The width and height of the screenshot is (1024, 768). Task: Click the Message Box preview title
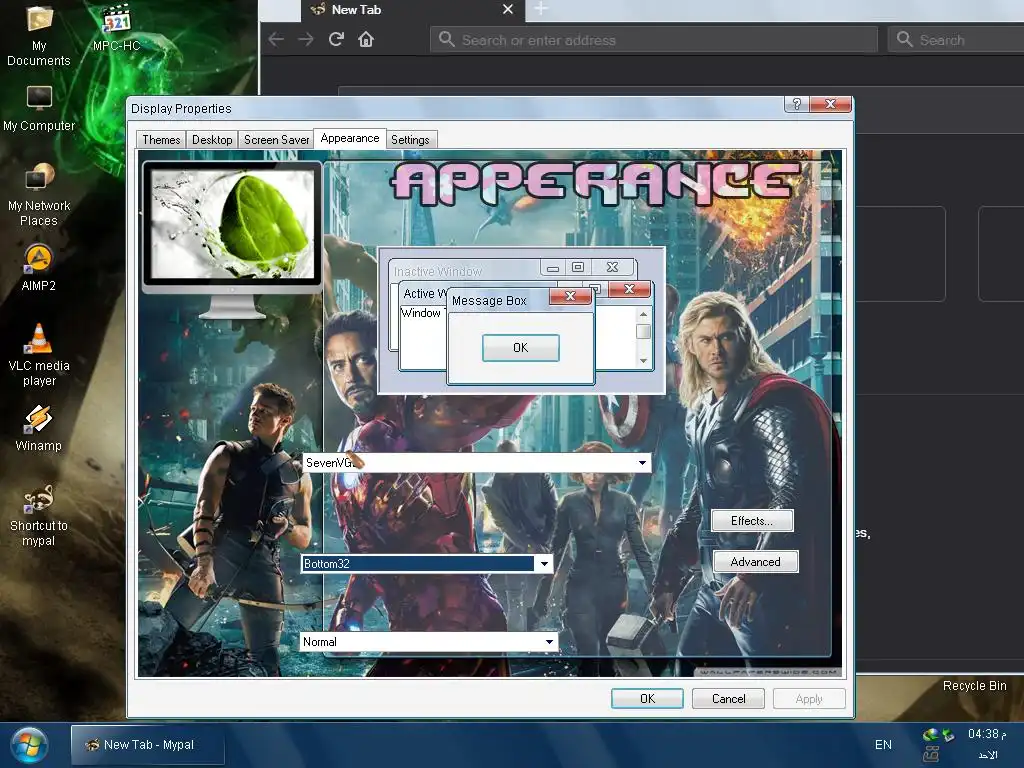tap(489, 301)
